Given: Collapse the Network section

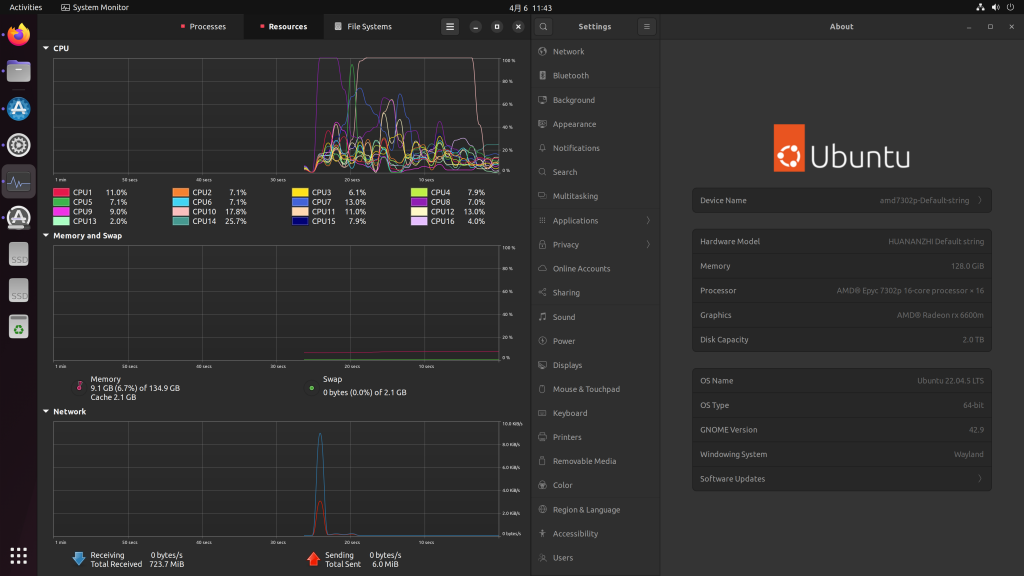Looking at the screenshot, I should point(46,411).
